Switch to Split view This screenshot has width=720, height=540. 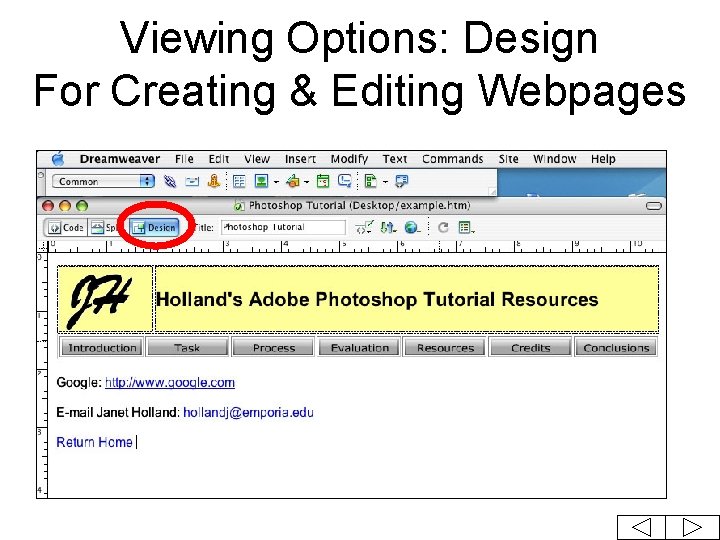coord(104,227)
